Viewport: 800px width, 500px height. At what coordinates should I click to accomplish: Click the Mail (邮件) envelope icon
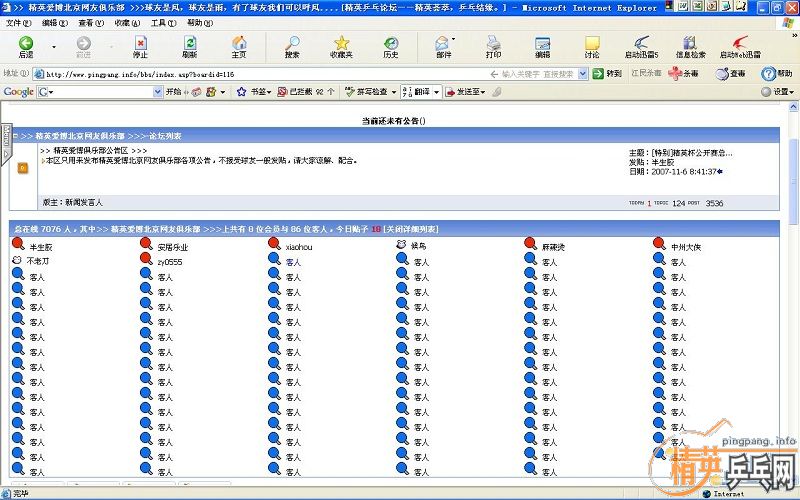[x=443, y=47]
